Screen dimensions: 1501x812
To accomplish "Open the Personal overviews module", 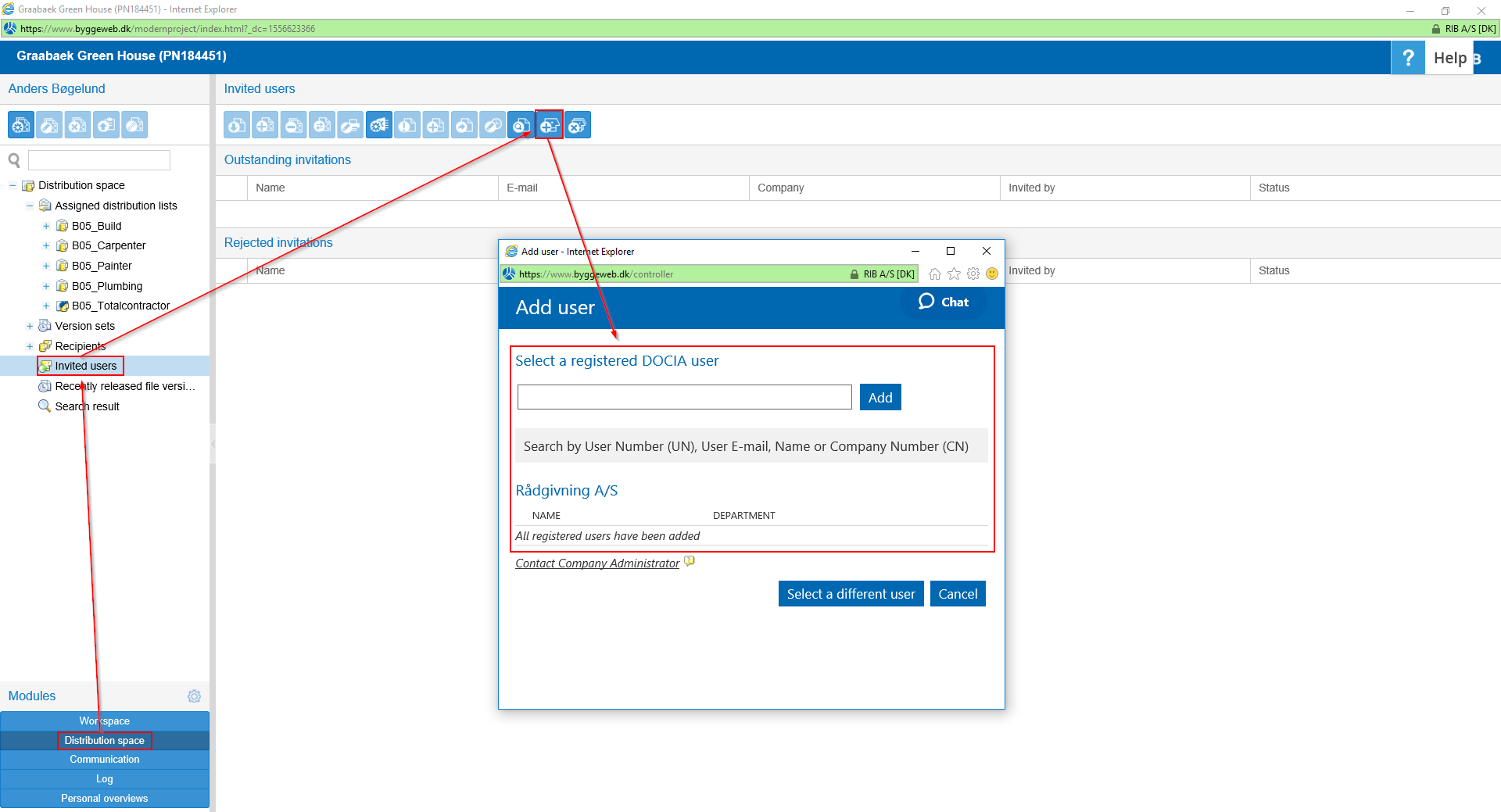I will [104, 798].
